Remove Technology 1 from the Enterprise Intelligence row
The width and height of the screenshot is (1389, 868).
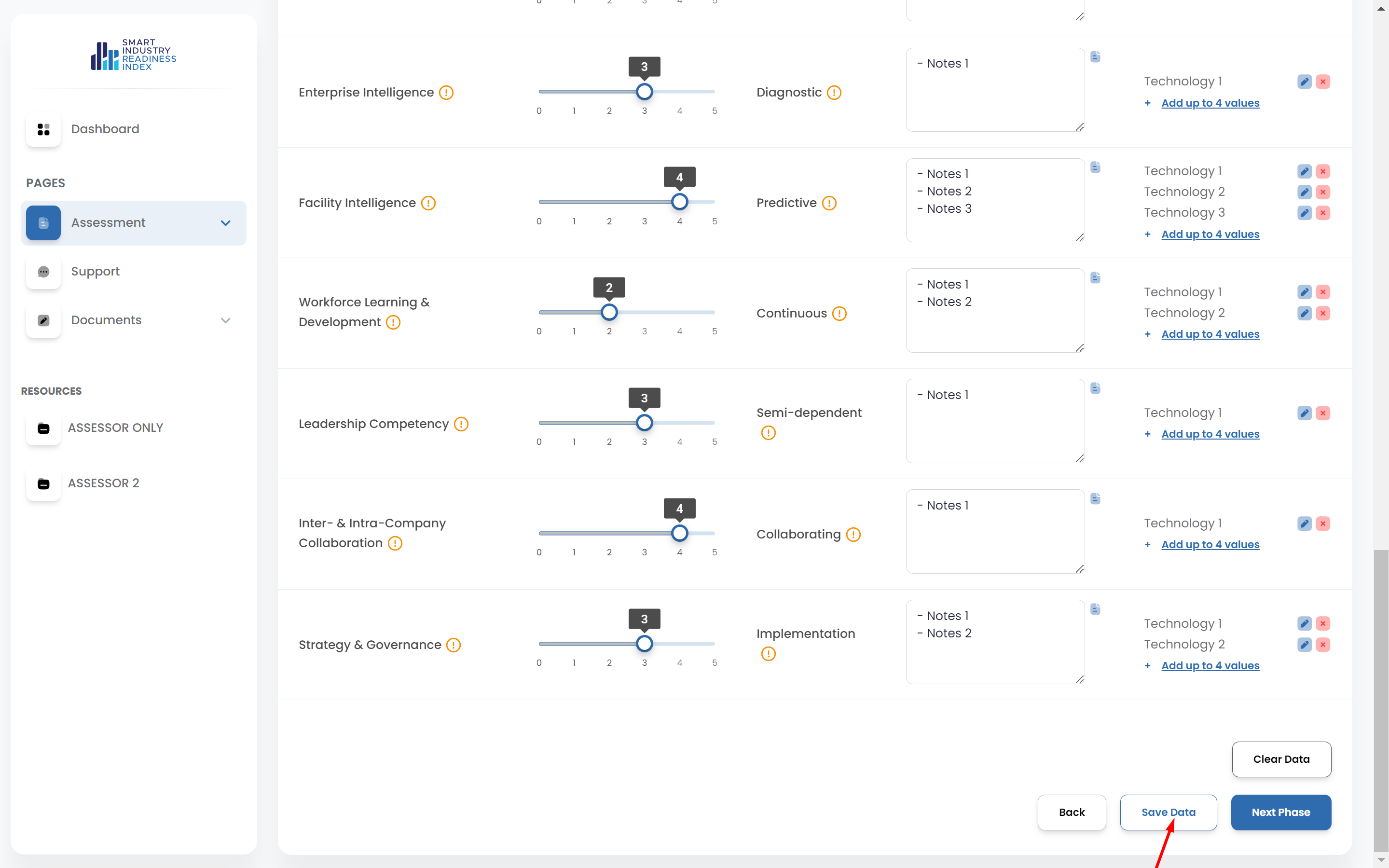1323,82
